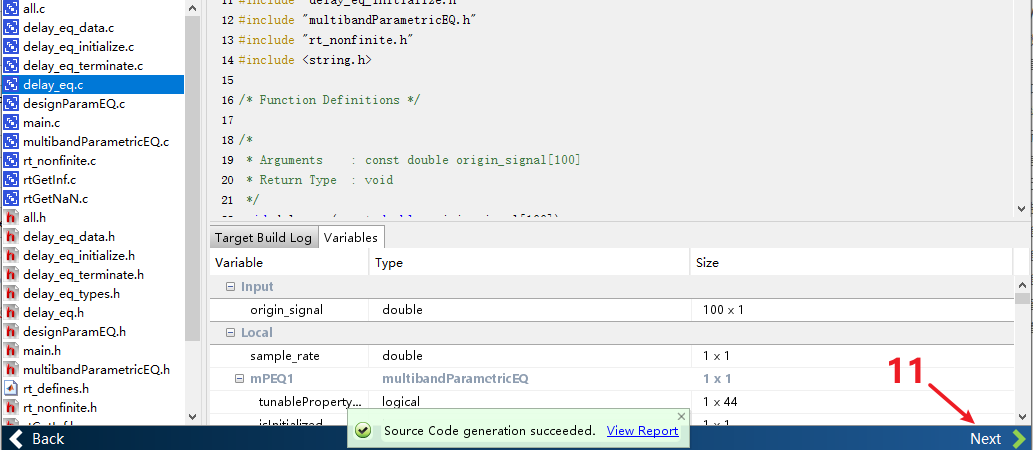This screenshot has width=1033, height=450.
Task: Click the rt_nonfinite.h header icon
Action: point(11,407)
